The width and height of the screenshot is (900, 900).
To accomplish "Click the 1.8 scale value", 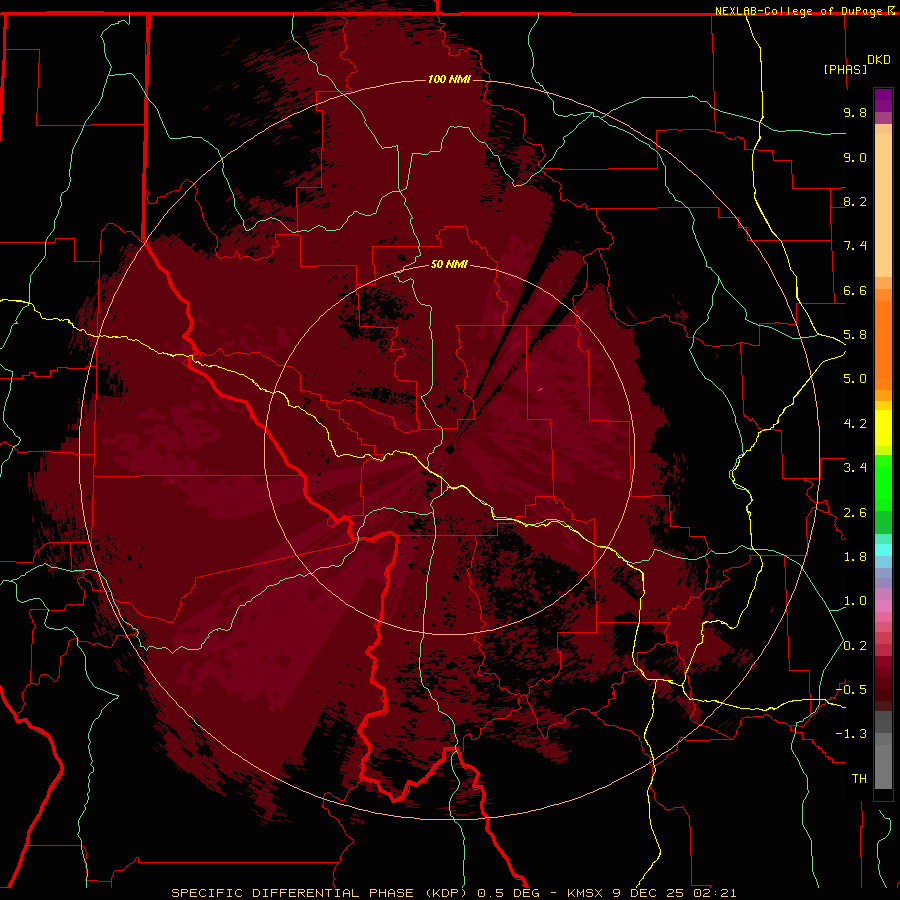I will tap(855, 557).
